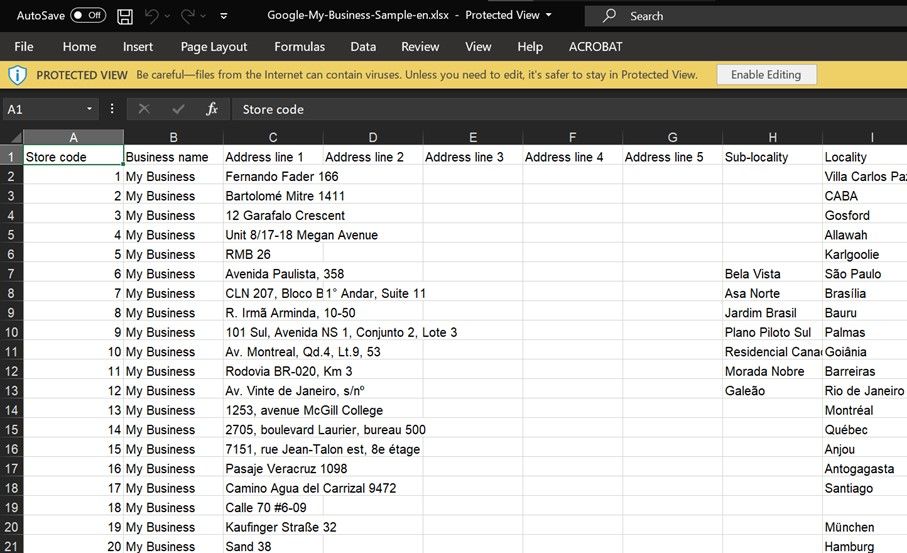This screenshot has width=907, height=553.
Task: Click the Undo arrow icon
Action: [x=152, y=16]
